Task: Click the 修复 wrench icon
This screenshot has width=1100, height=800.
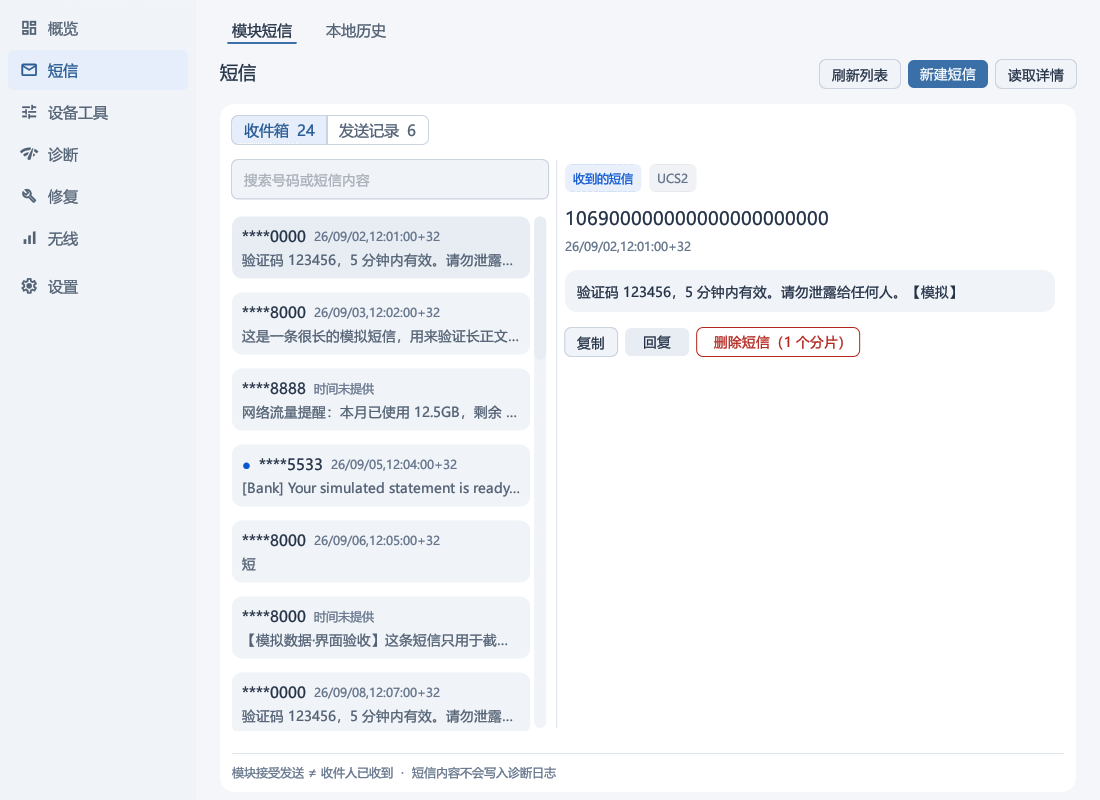Action: (x=29, y=196)
